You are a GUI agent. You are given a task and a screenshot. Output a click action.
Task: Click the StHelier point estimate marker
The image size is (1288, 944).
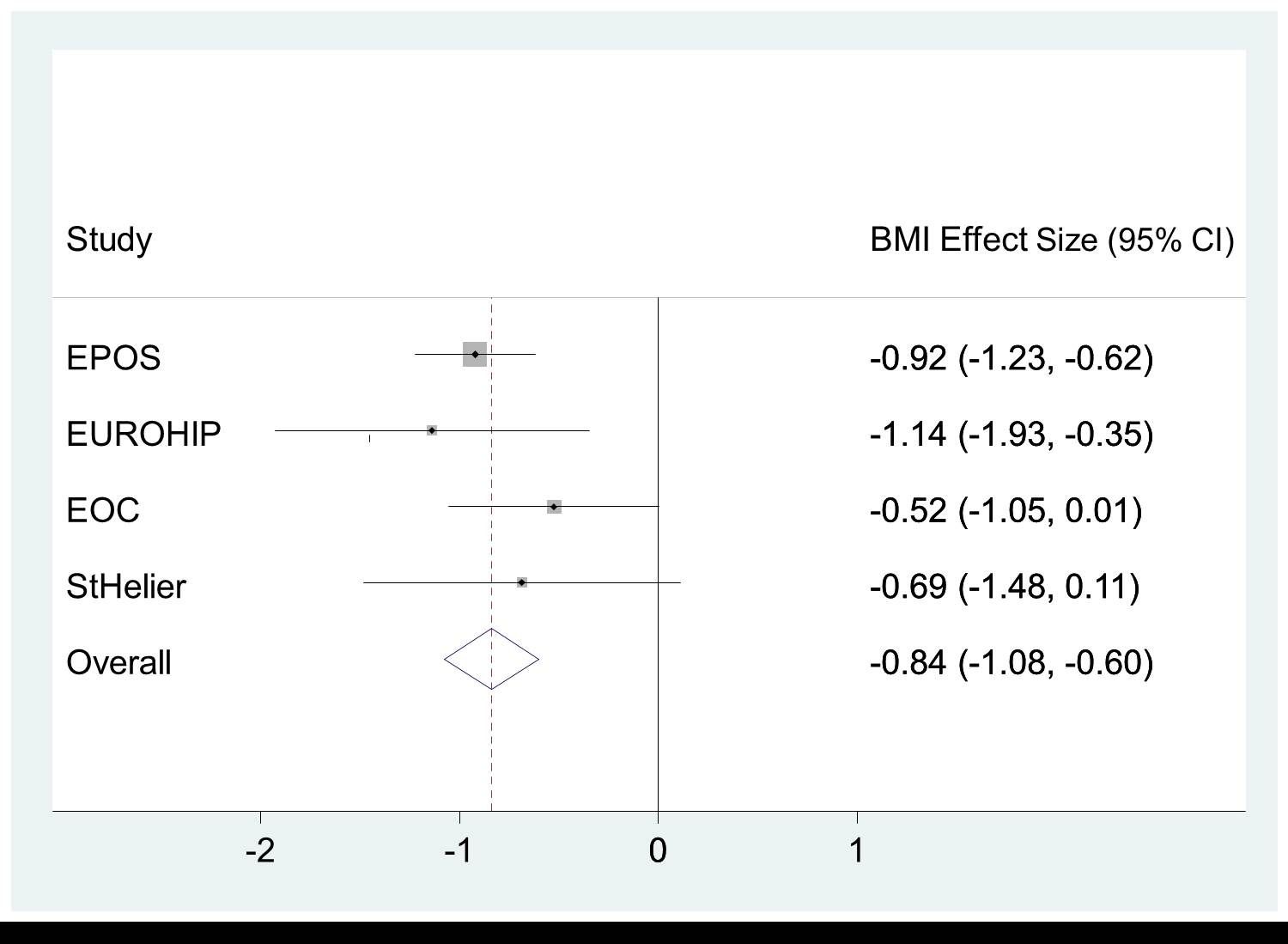521,582
